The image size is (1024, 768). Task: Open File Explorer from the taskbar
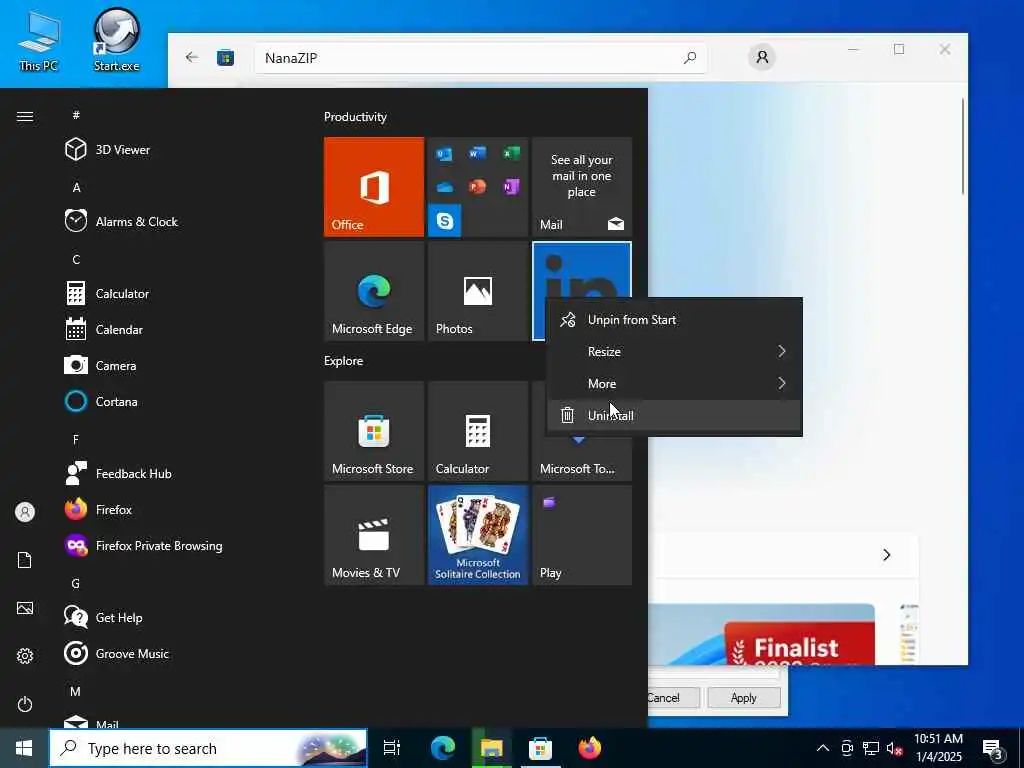(492, 748)
